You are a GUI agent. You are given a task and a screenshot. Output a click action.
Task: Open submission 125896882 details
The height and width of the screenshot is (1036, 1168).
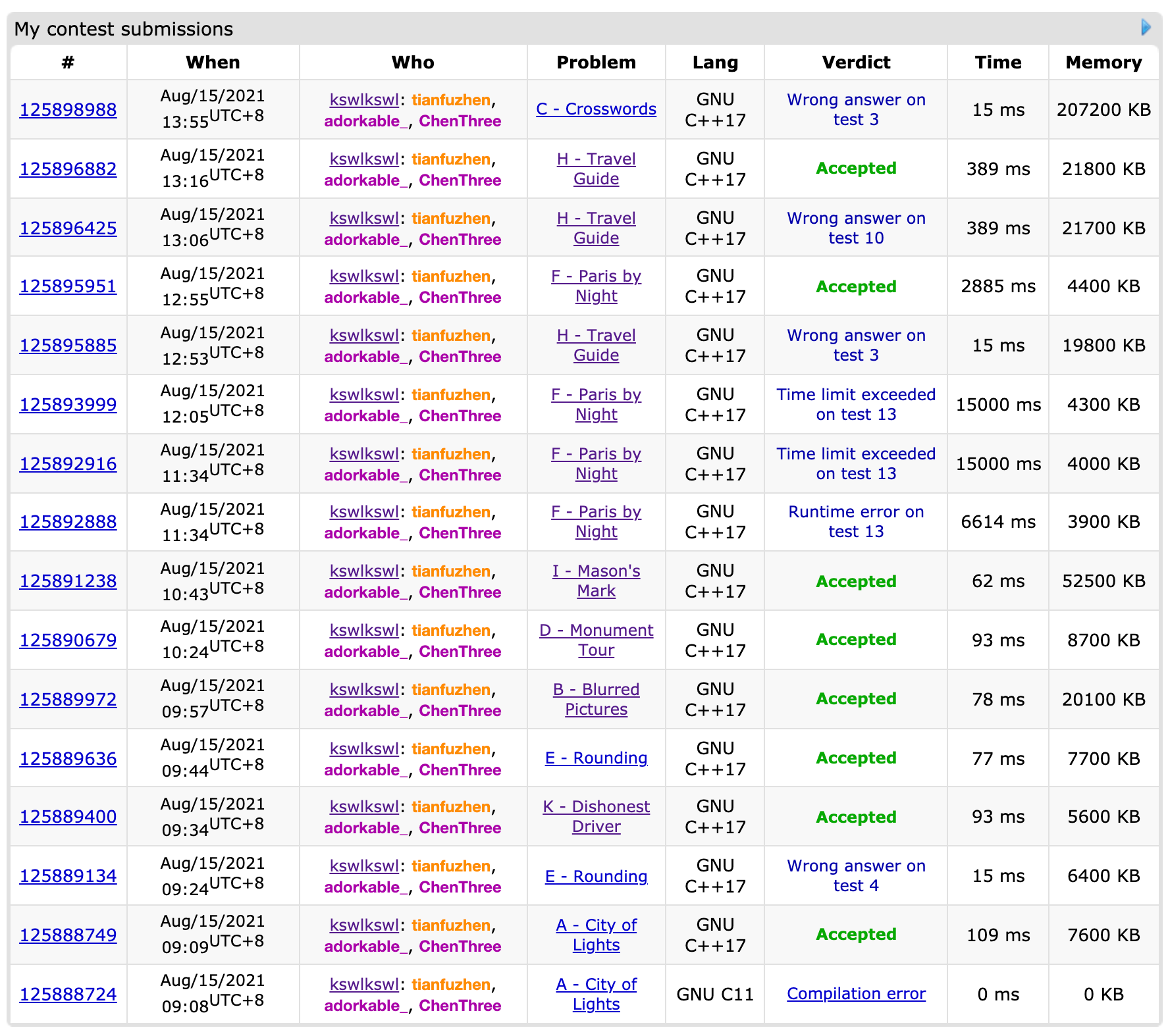tap(68, 169)
